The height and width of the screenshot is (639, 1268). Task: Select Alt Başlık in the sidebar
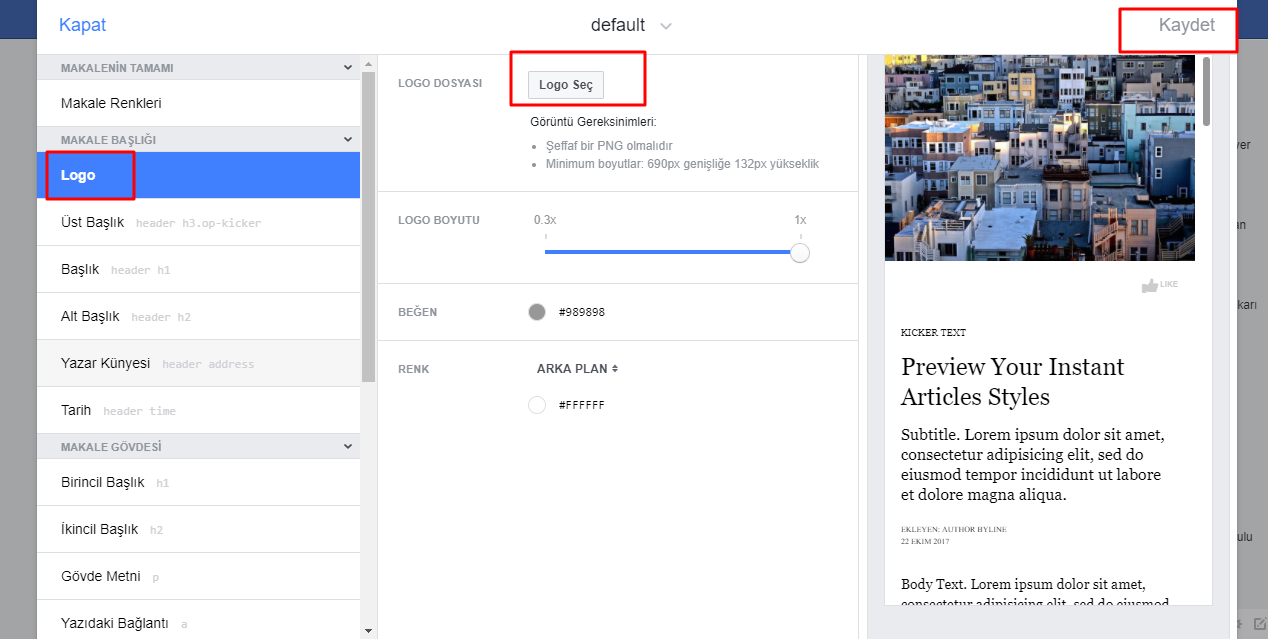point(90,317)
